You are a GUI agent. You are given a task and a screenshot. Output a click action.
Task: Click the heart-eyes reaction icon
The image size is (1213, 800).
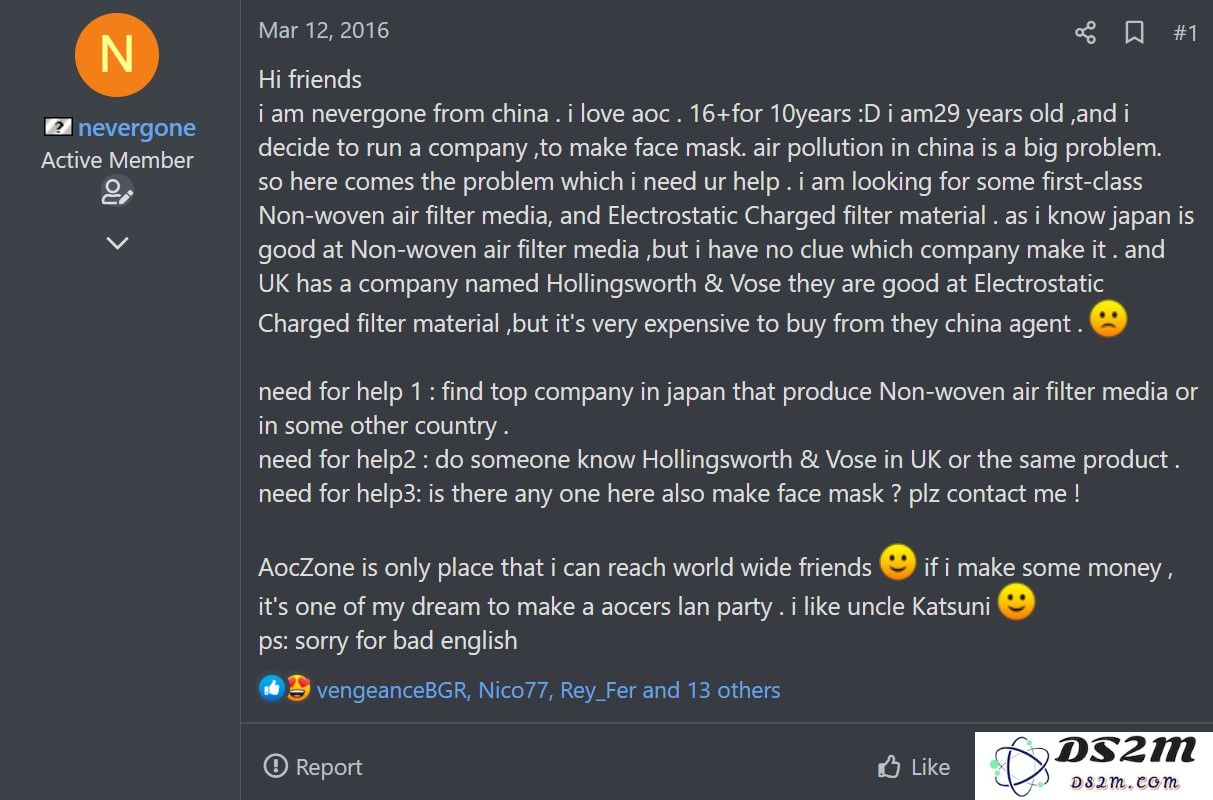[297, 688]
